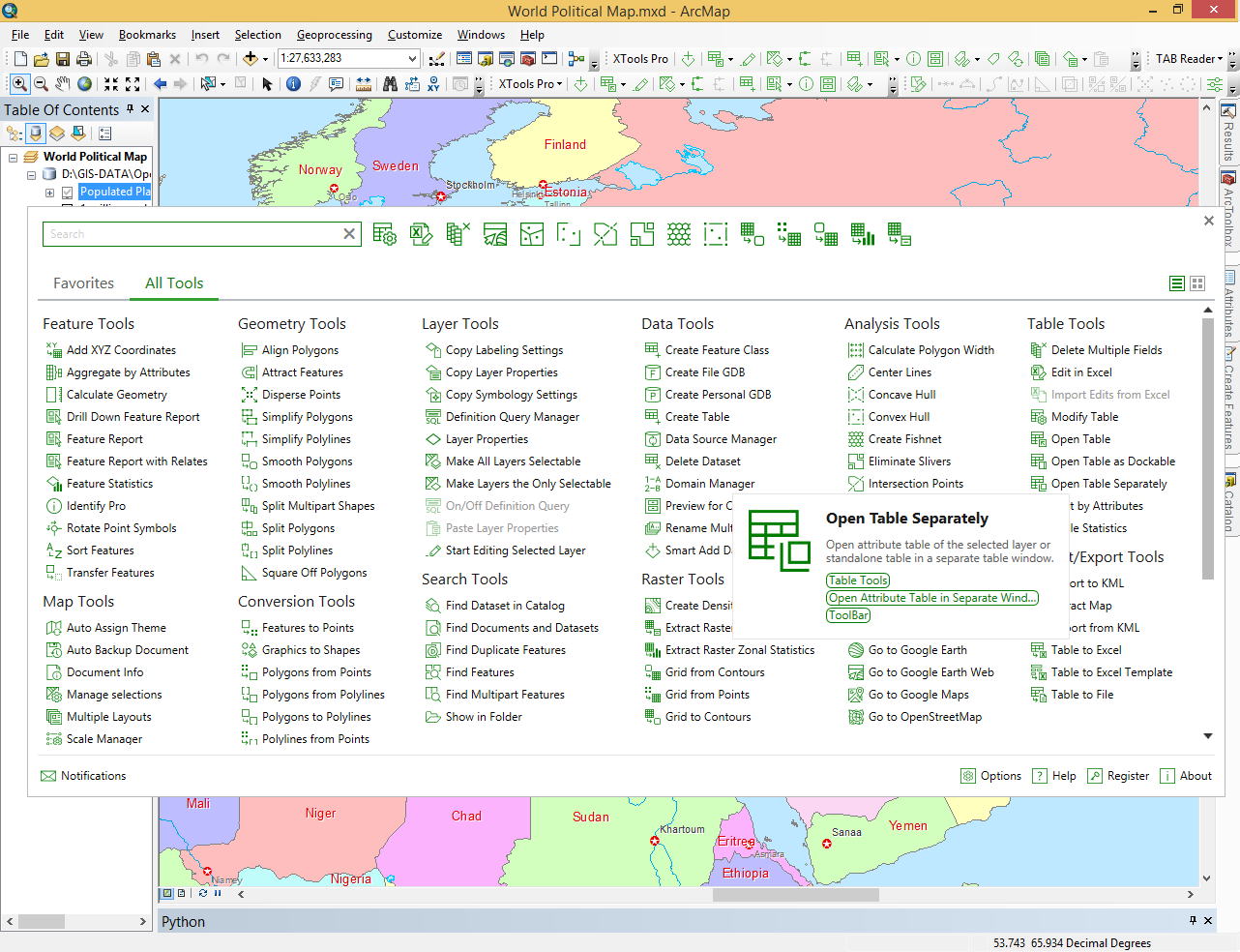Screen dimensions: 1240x952
Task: Switch to grid view layout icon
Action: [x=1197, y=283]
